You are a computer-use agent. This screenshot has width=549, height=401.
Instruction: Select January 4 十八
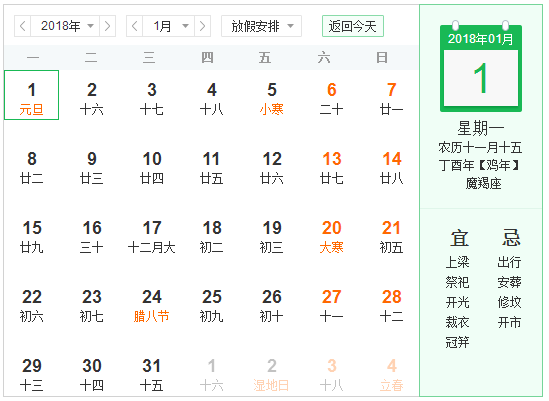(212, 98)
